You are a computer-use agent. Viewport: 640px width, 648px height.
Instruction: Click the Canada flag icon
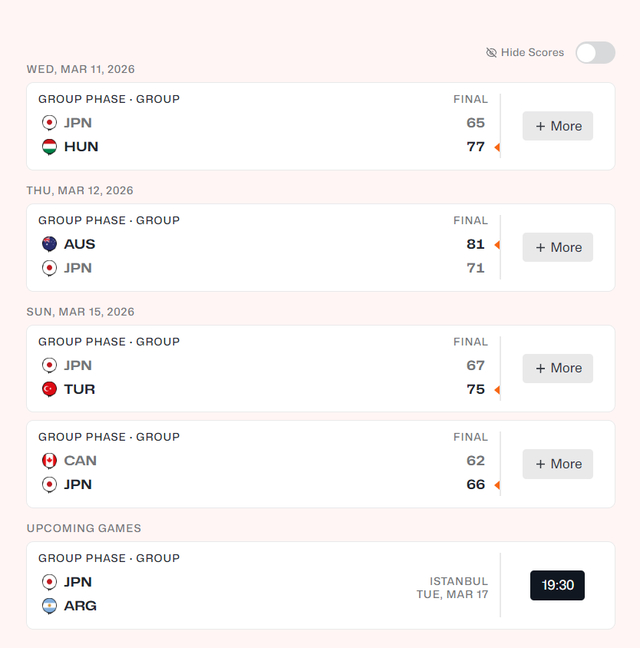click(x=49, y=461)
